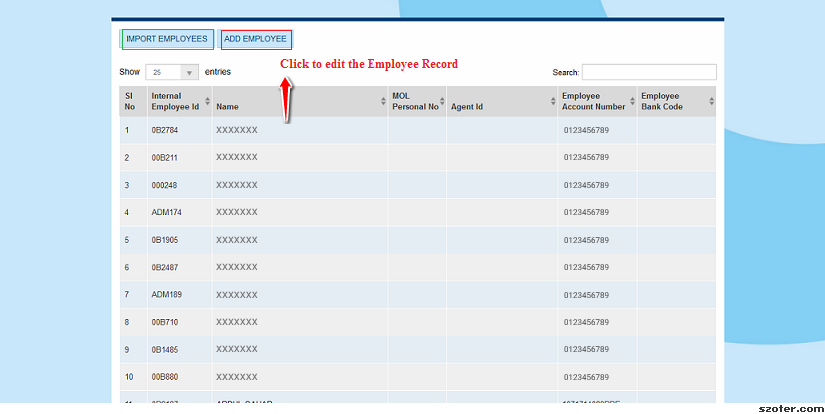
Task: Click the Sl No column header
Action: (130, 101)
